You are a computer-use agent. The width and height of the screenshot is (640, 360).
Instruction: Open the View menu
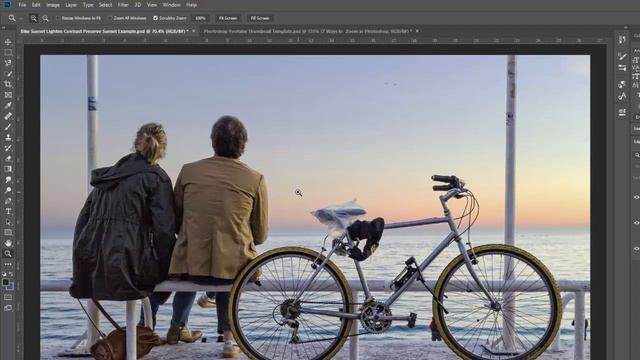click(x=151, y=5)
